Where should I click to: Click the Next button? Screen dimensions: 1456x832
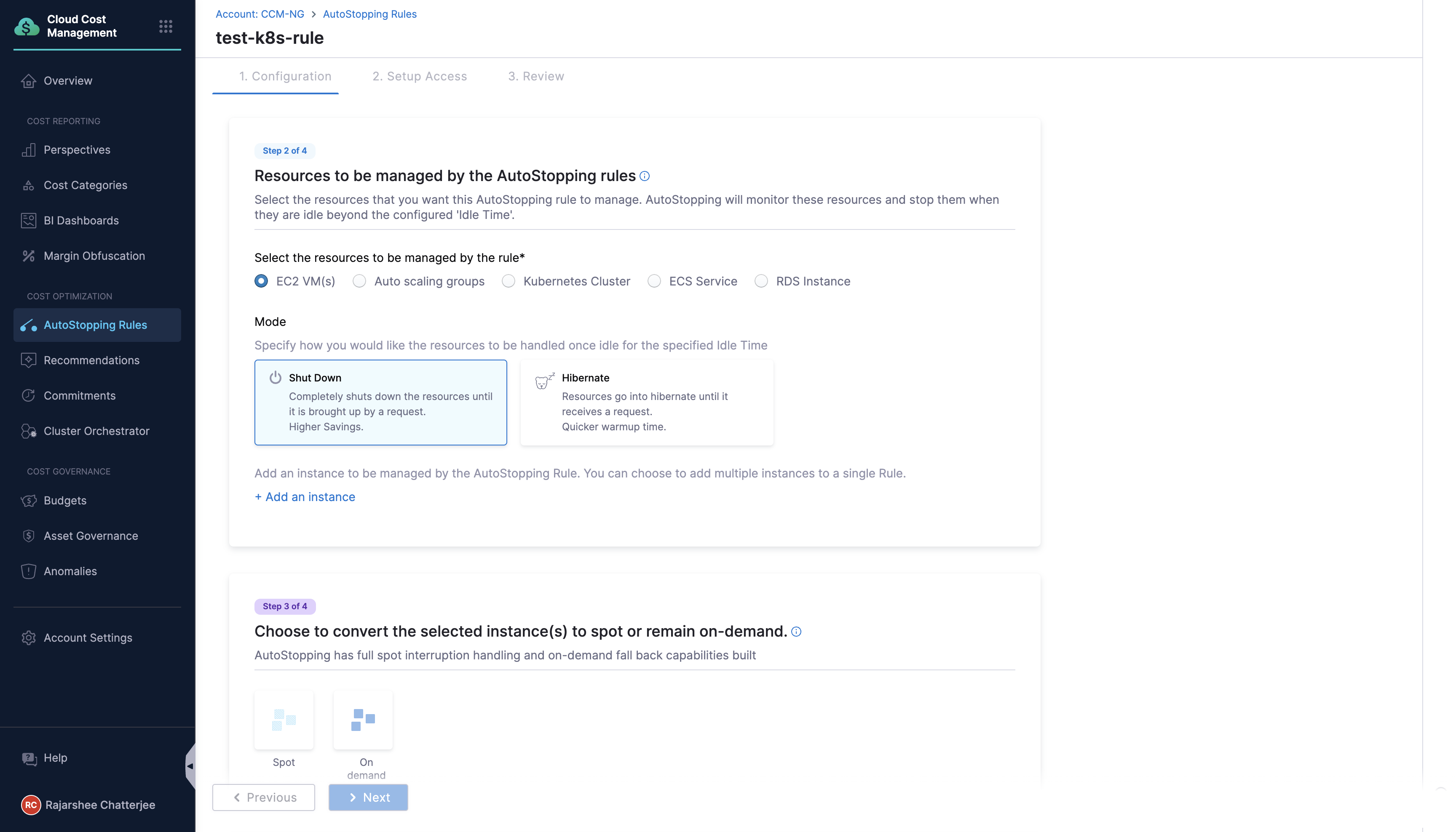tap(368, 797)
